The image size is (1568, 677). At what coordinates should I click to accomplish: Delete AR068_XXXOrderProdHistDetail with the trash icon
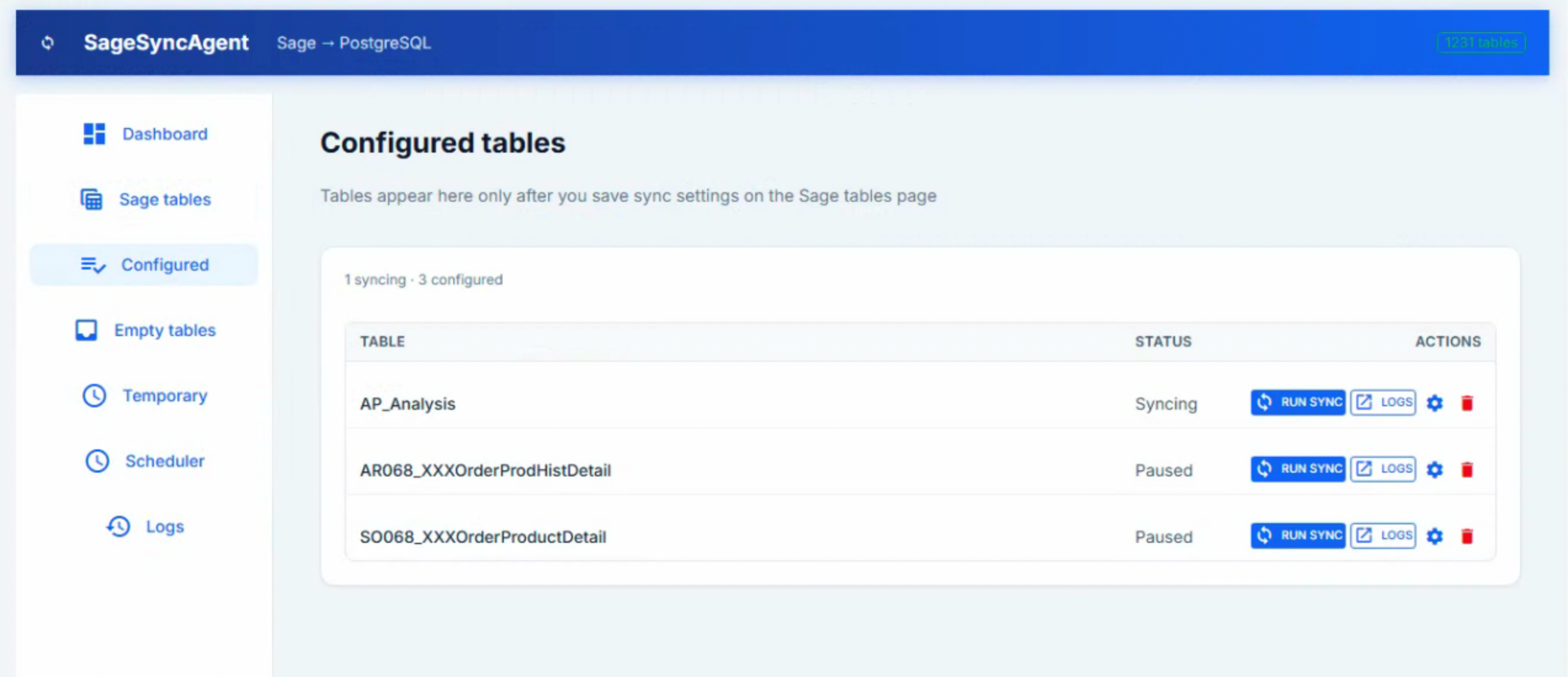[1467, 469]
